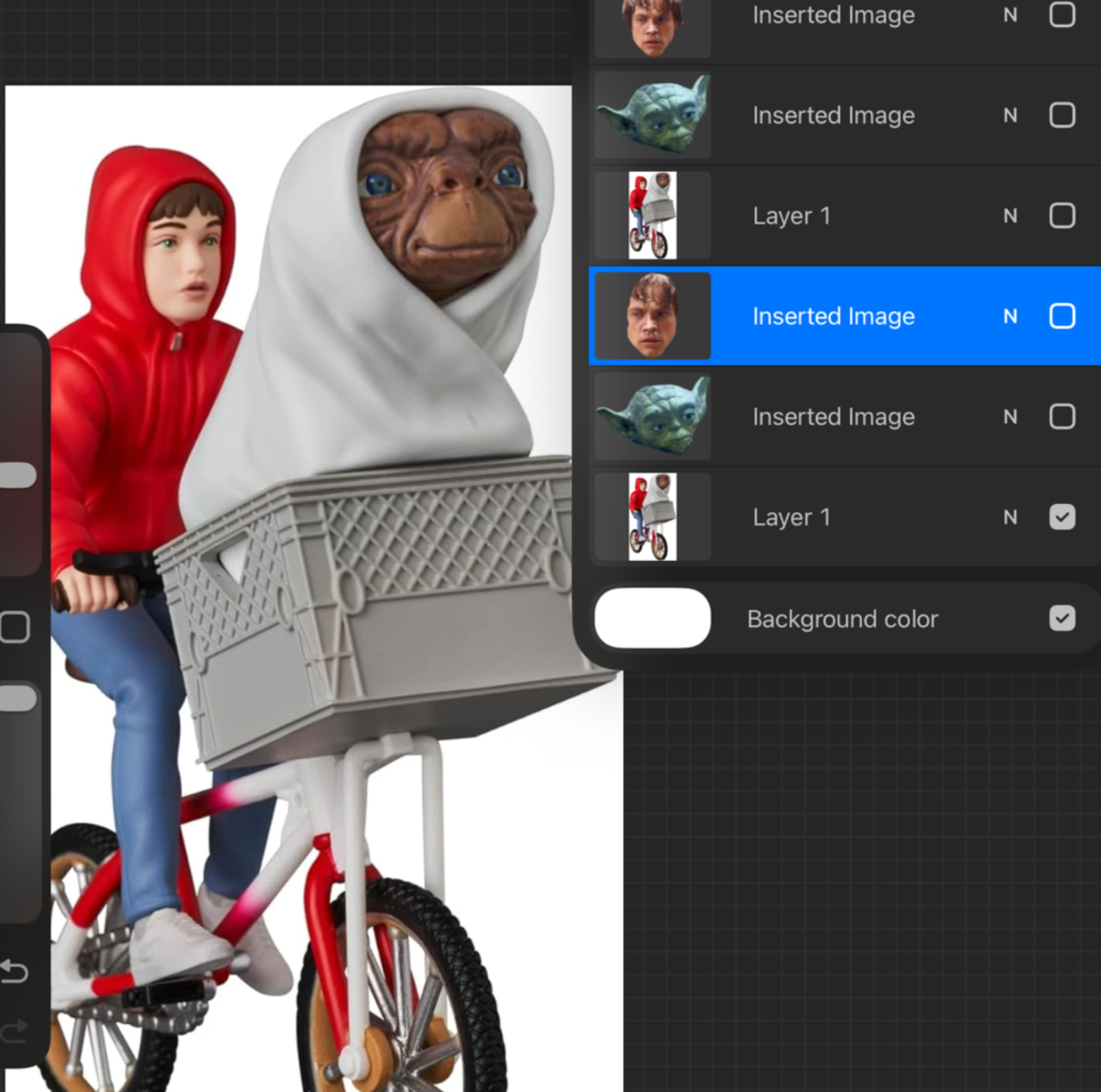Click the lower sidebar slider handle
Screen dimensions: 1101x1092
coord(17,698)
